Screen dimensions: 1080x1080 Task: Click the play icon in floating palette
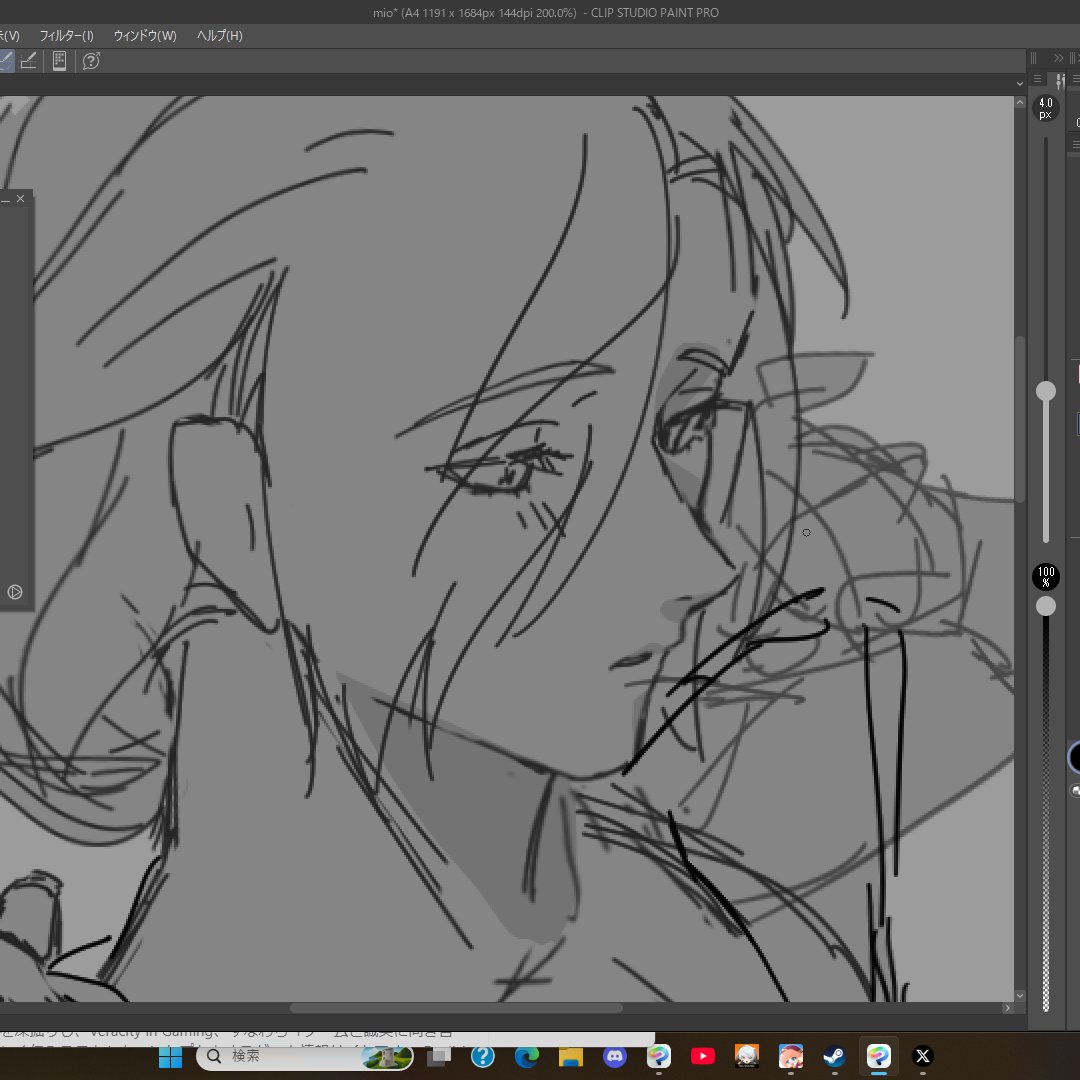[14, 592]
